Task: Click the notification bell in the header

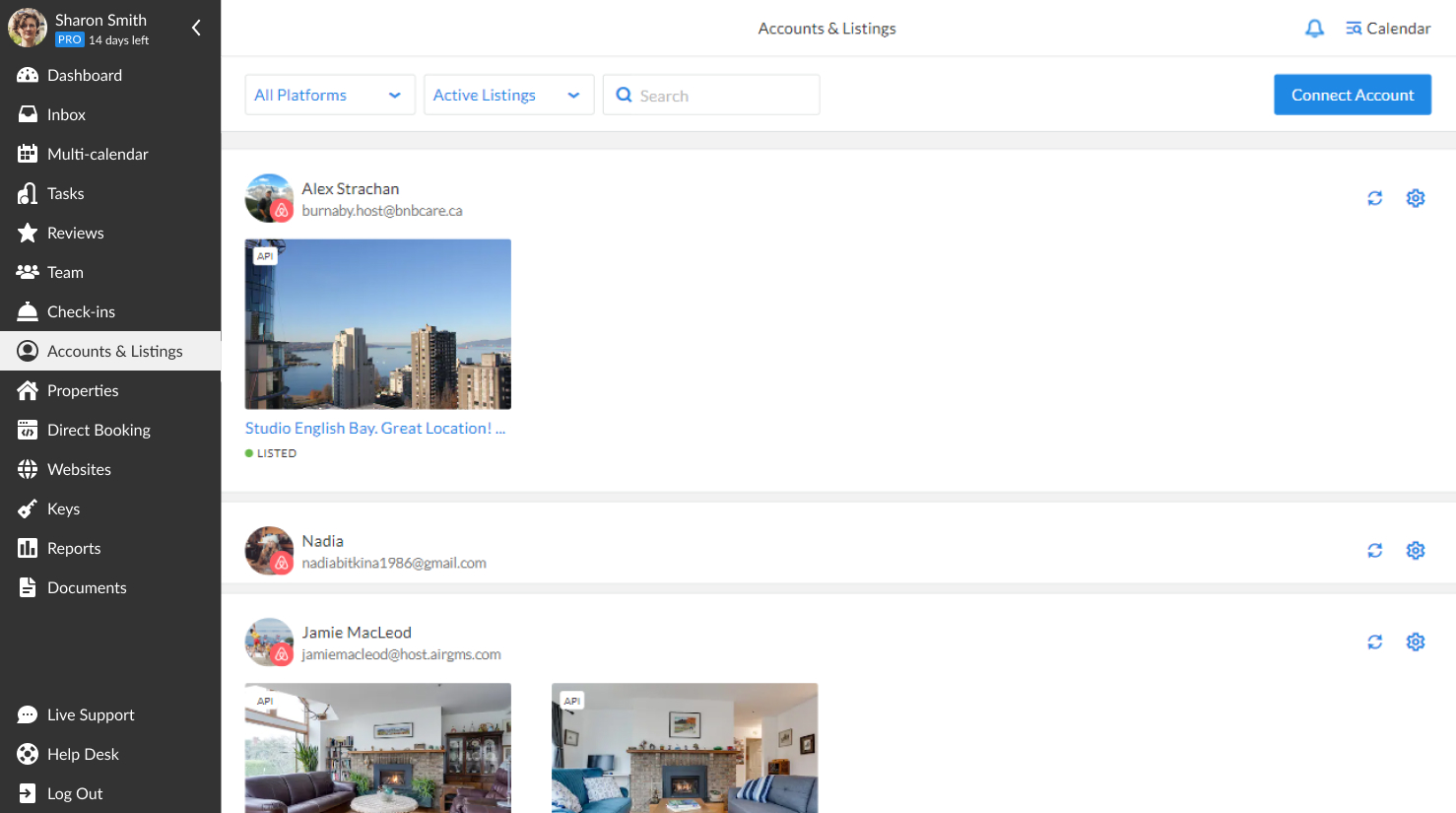Action: point(1314,28)
